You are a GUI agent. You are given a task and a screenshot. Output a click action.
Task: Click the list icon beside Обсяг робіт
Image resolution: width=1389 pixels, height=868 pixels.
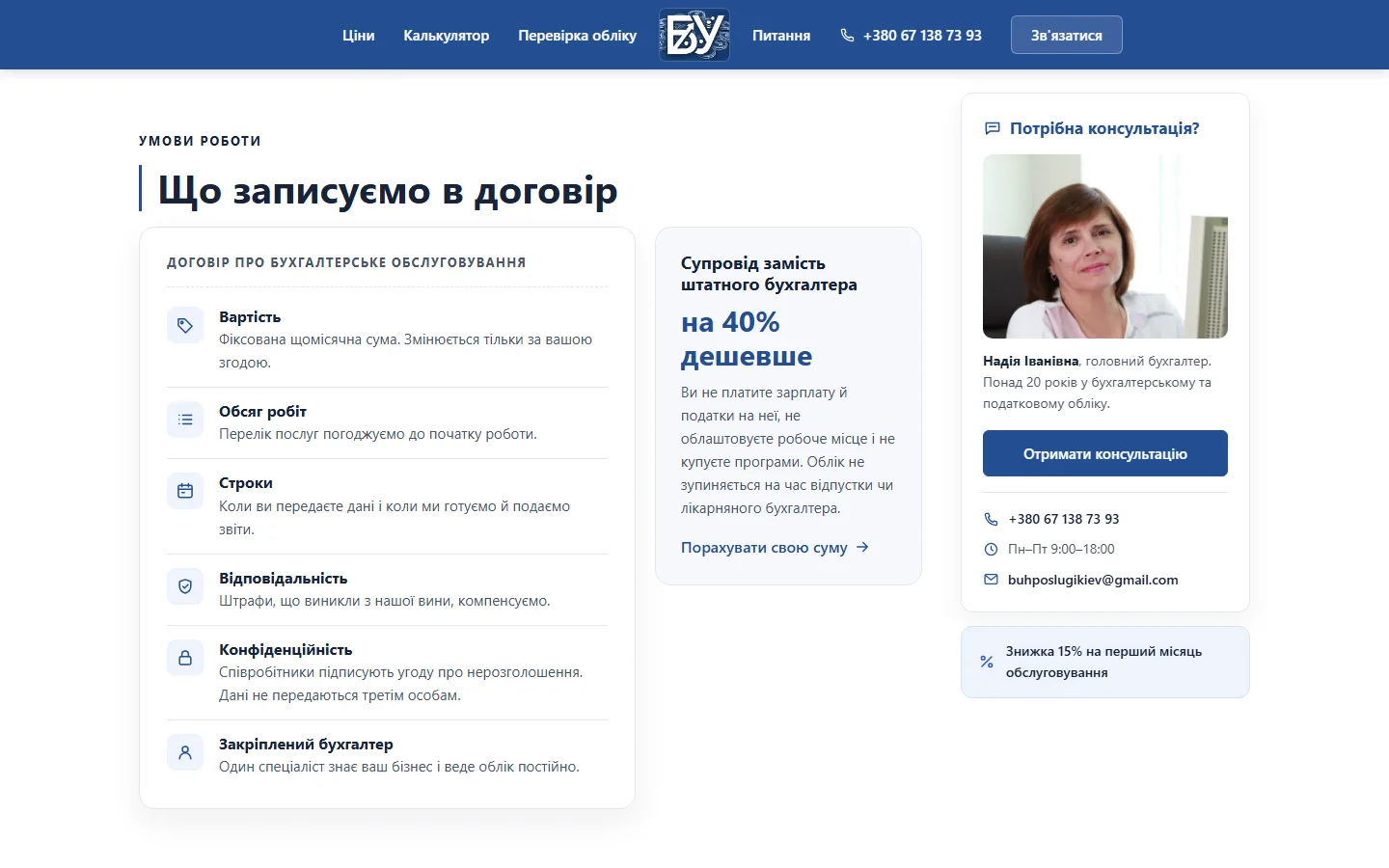(x=185, y=420)
